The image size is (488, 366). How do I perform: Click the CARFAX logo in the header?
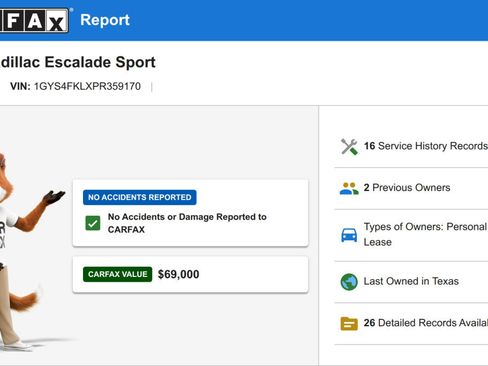(34, 20)
